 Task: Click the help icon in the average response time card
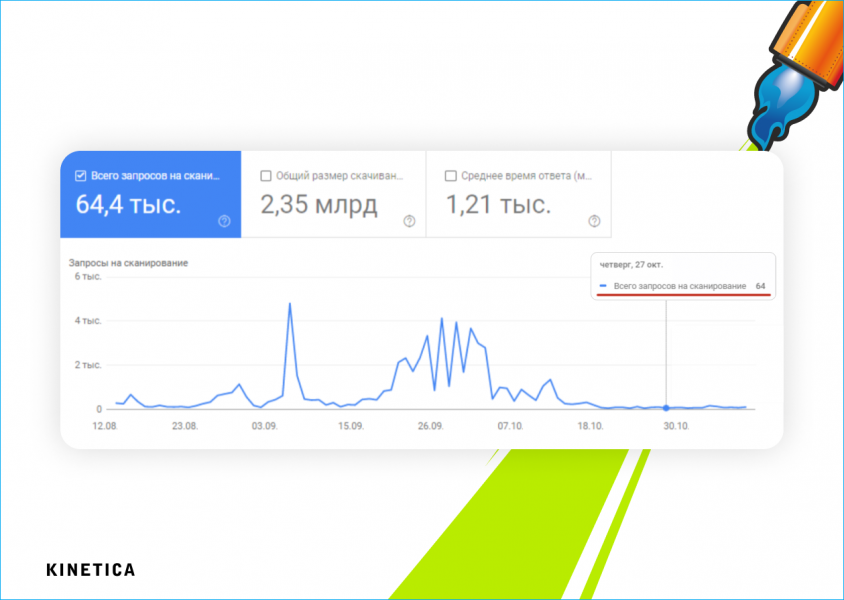pyautogui.click(x=594, y=221)
